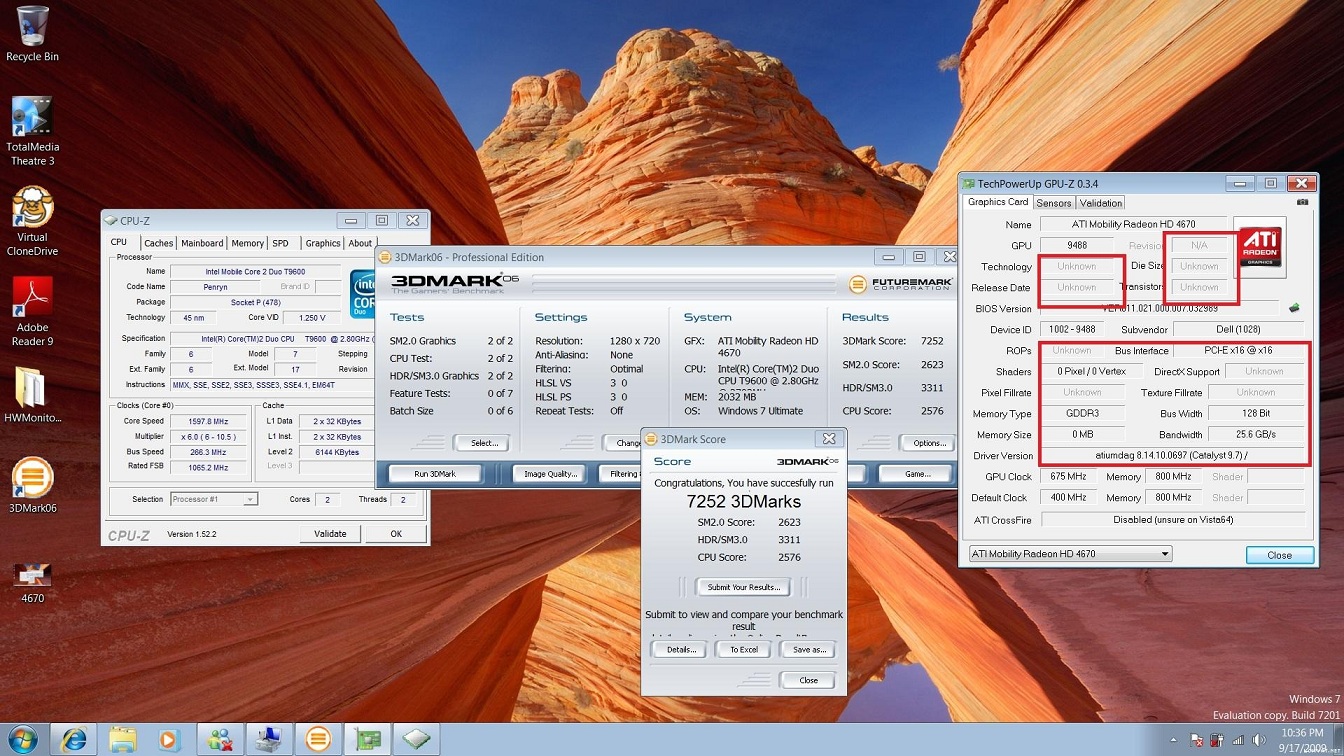Open the Adobe Reader 9 desktop shortcut
The height and width of the screenshot is (756, 1344).
32,311
